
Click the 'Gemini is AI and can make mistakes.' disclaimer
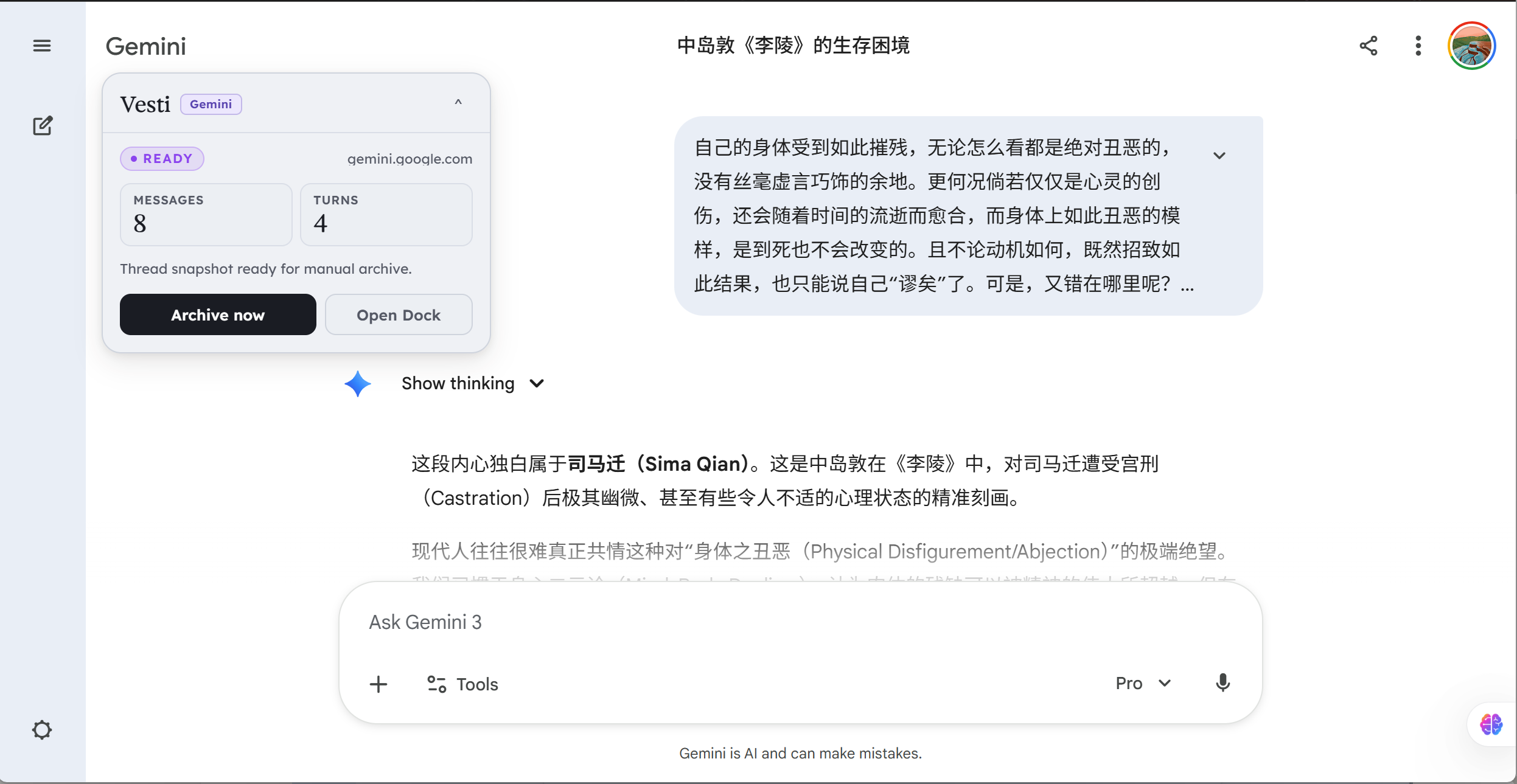tap(800, 754)
